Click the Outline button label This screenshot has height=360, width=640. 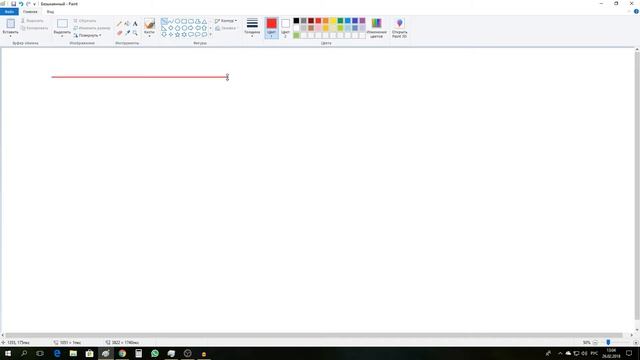click(227, 21)
